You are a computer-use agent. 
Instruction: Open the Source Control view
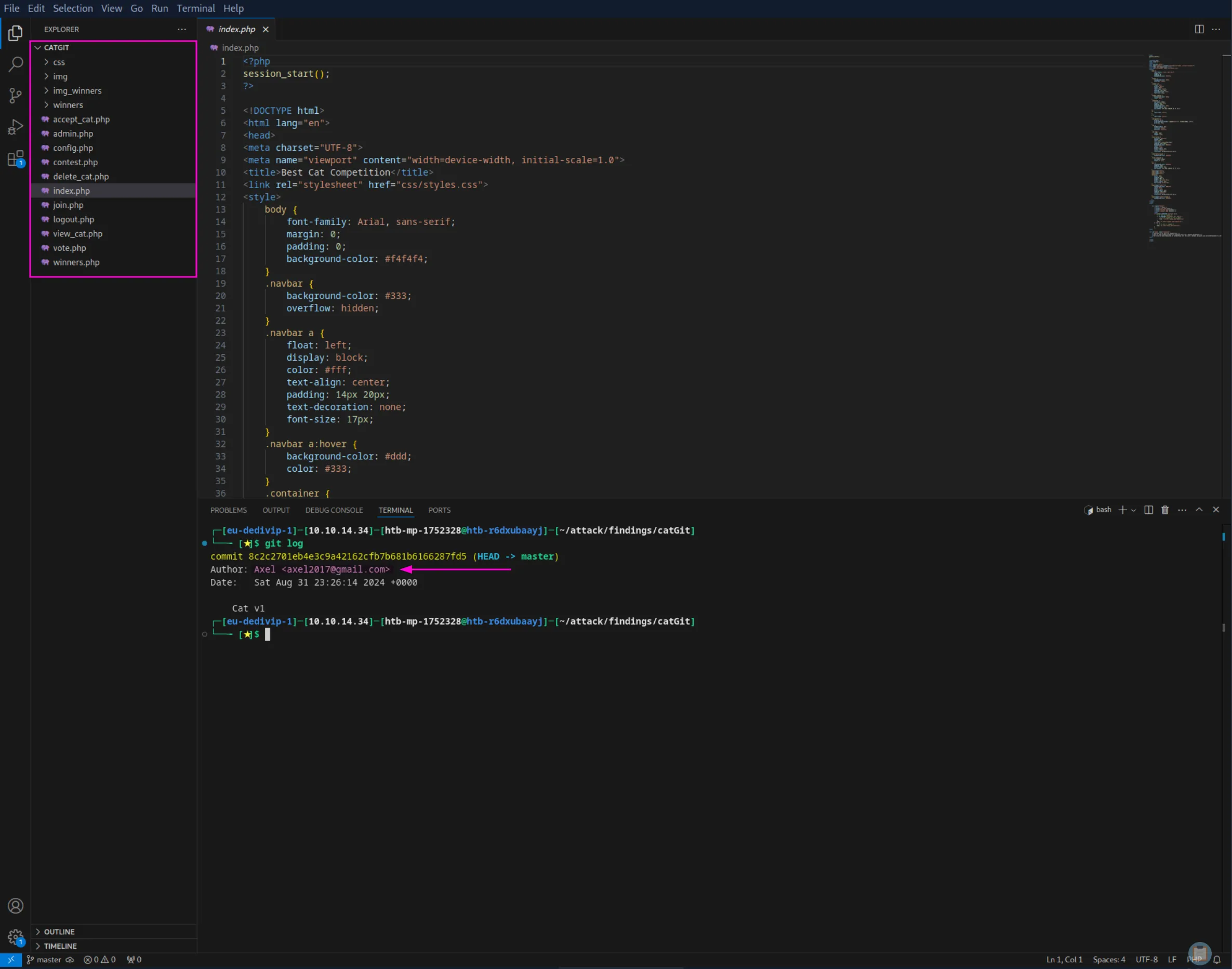coord(15,95)
